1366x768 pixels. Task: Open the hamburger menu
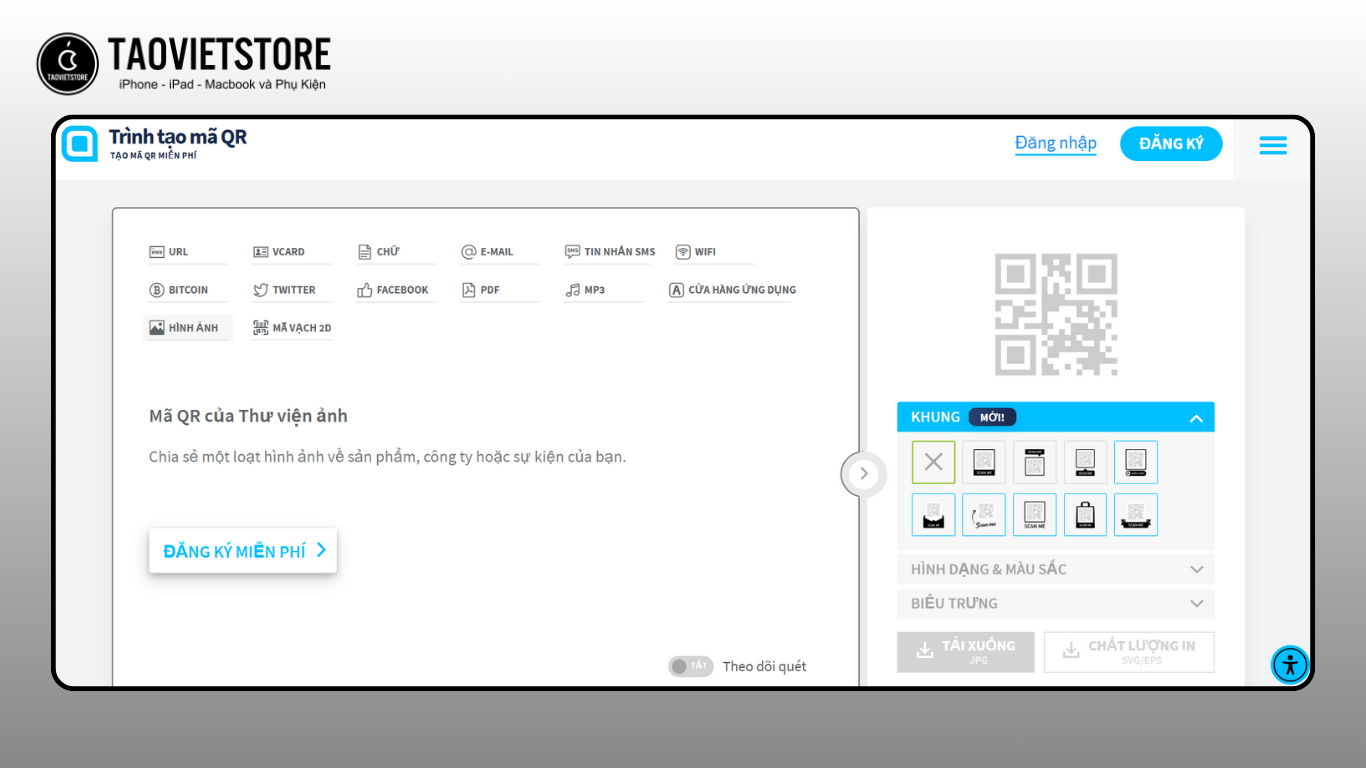[1272, 145]
